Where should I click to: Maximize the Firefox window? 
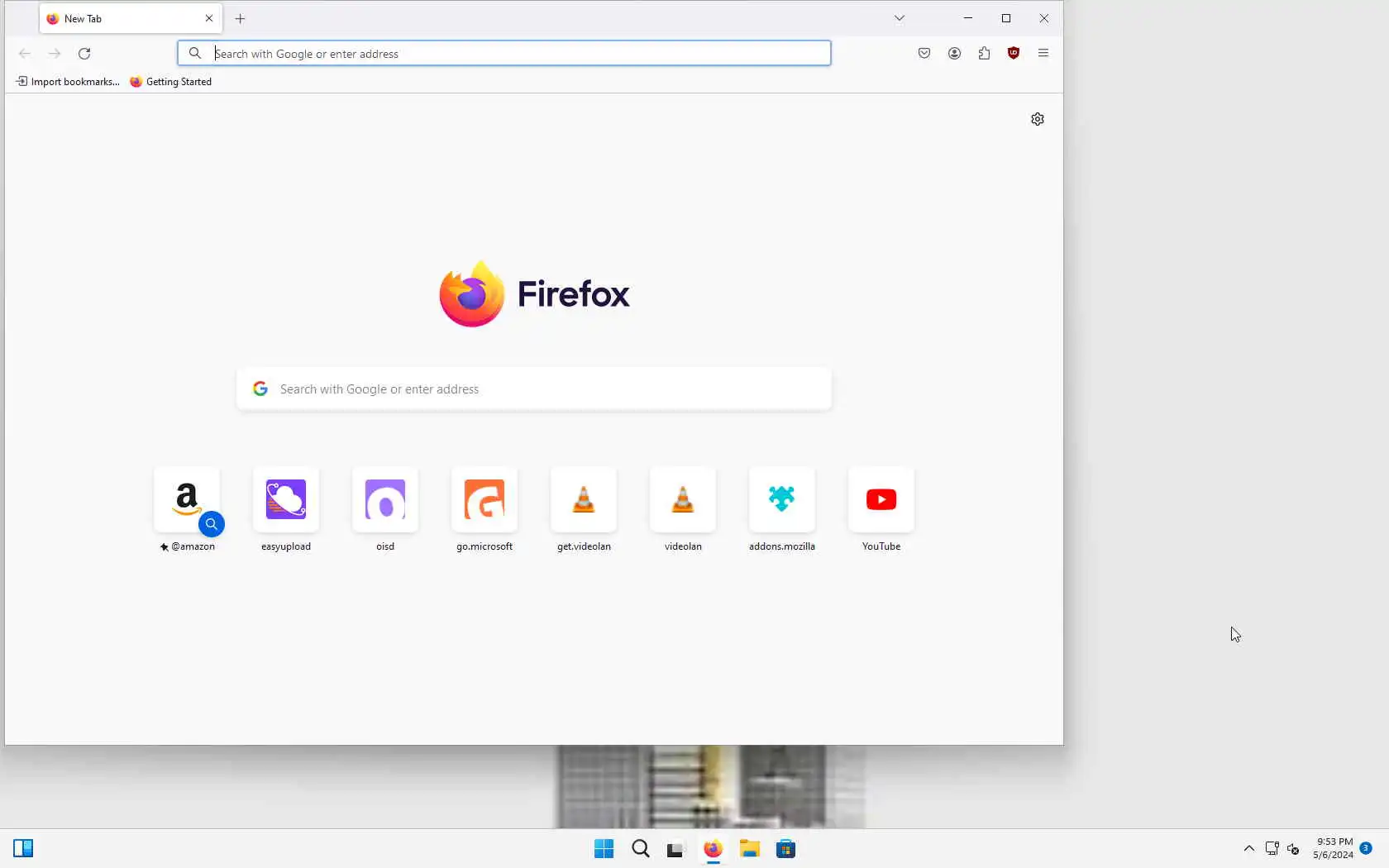(x=1006, y=18)
